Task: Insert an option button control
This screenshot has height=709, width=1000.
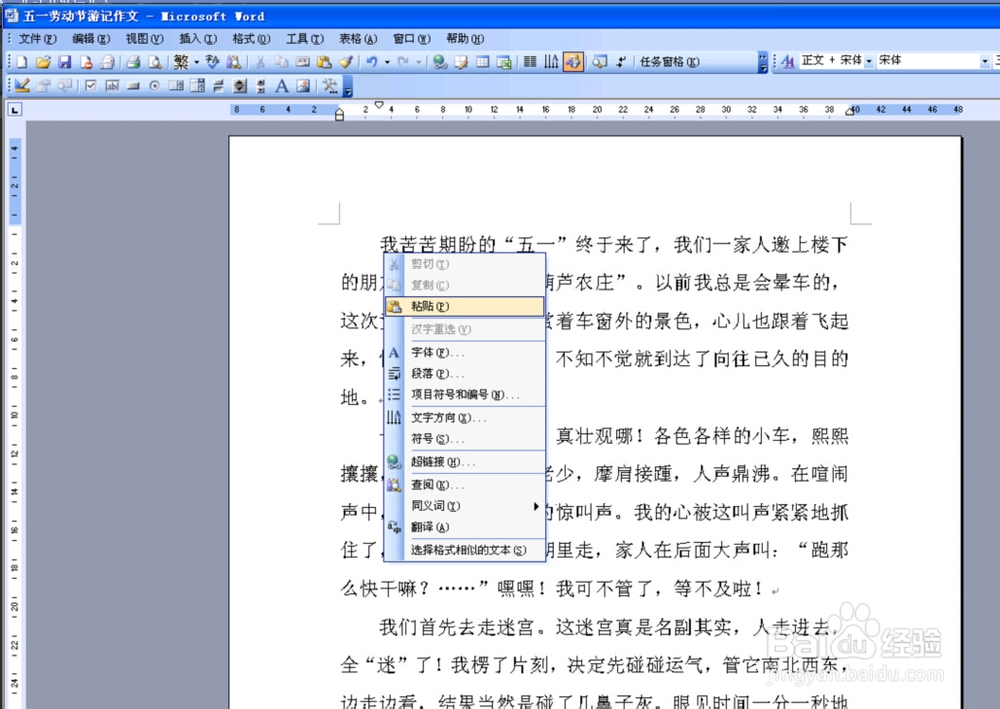Action: [155, 84]
